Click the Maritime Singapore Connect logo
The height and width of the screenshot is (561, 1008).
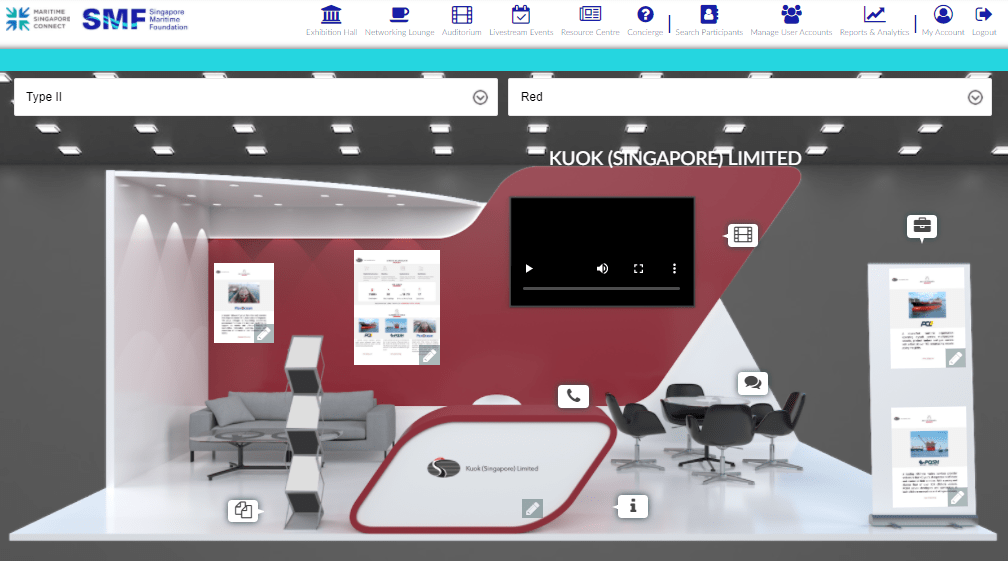click(38, 19)
